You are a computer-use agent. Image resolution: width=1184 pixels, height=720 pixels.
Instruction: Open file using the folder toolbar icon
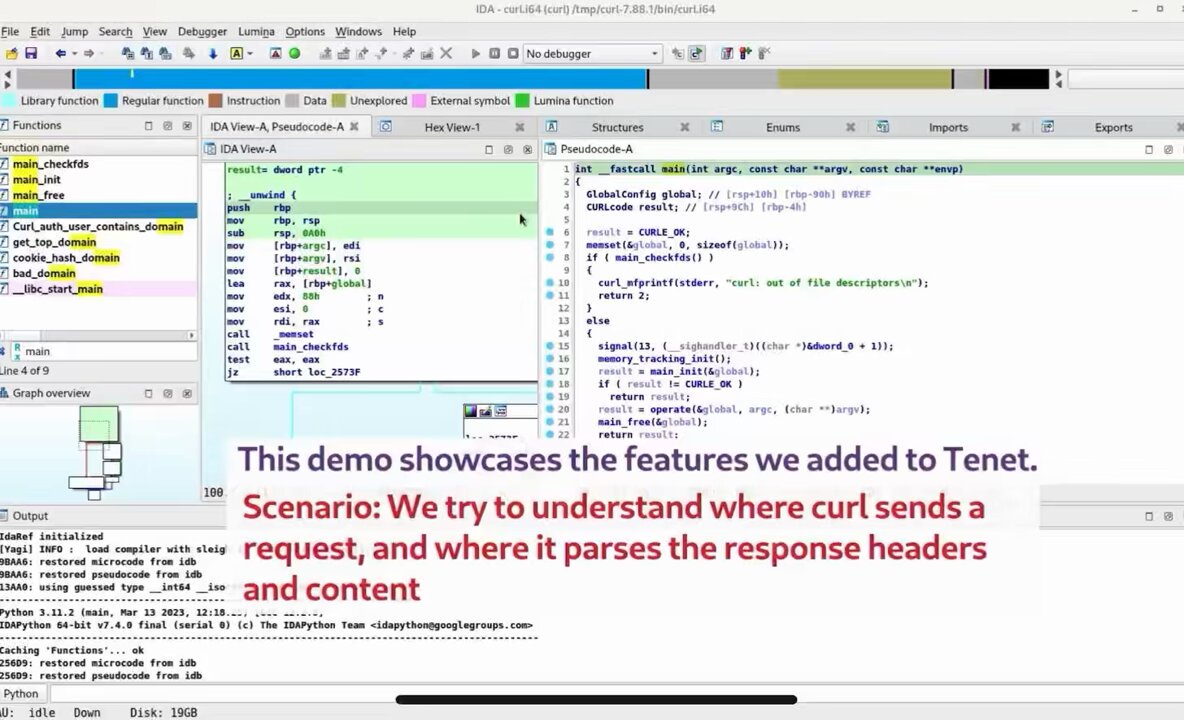[x=11, y=54]
